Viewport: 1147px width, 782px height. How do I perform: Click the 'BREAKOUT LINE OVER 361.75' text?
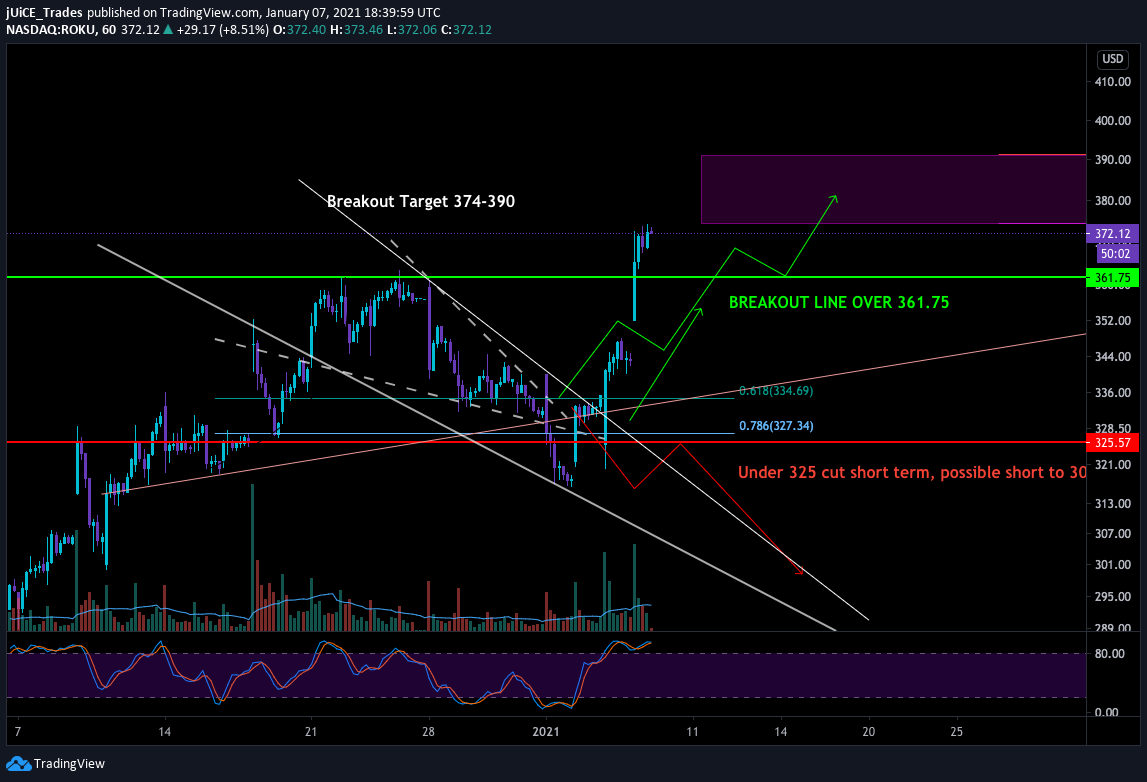(x=839, y=302)
